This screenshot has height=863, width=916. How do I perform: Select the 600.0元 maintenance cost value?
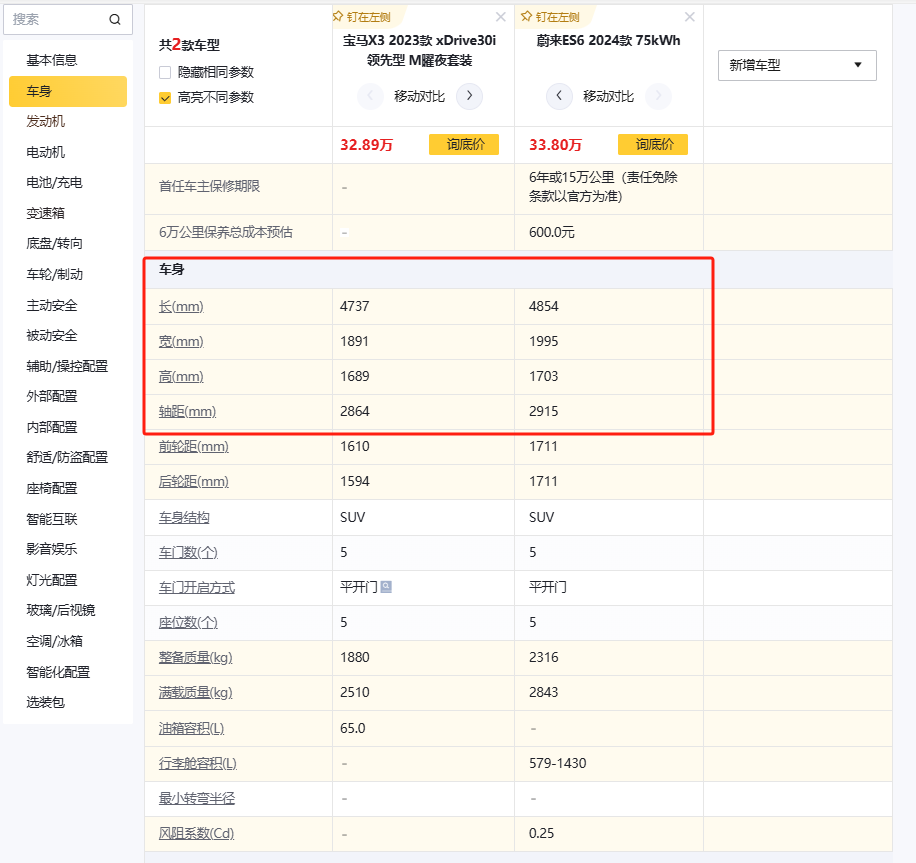551,232
